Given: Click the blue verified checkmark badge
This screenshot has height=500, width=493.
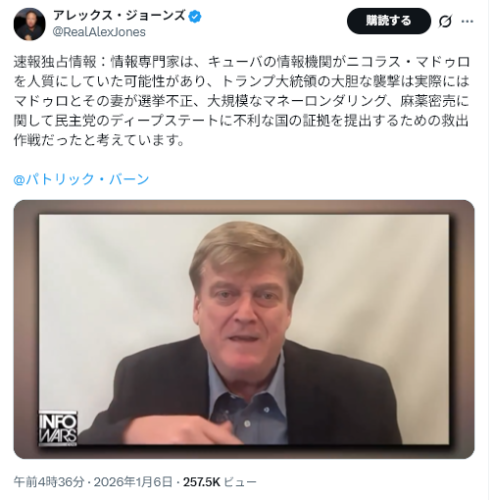Looking at the screenshot, I should [x=195, y=17].
